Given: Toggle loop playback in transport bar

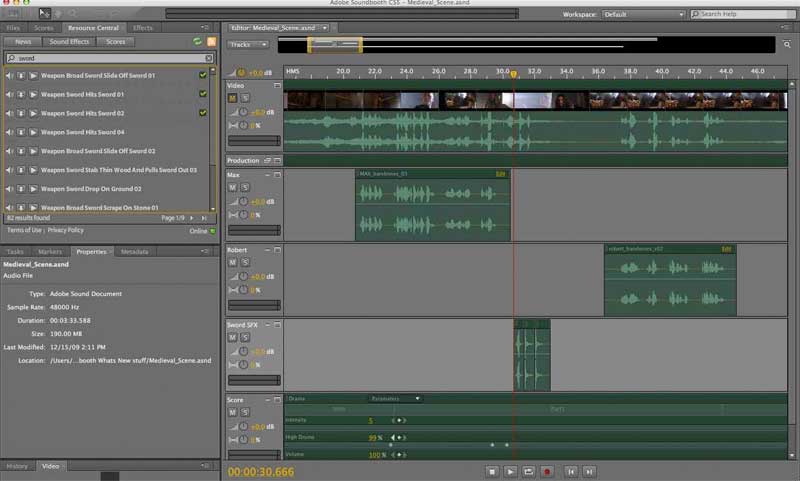Looking at the screenshot, I should click(x=529, y=470).
